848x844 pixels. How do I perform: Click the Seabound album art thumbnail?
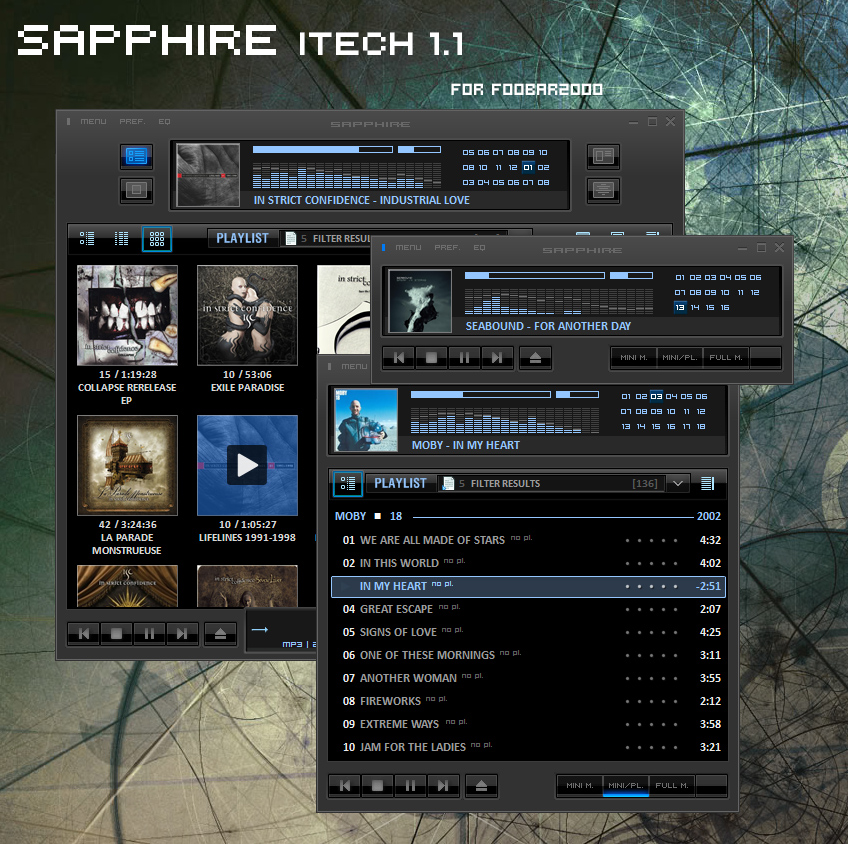pyautogui.click(x=420, y=301)
